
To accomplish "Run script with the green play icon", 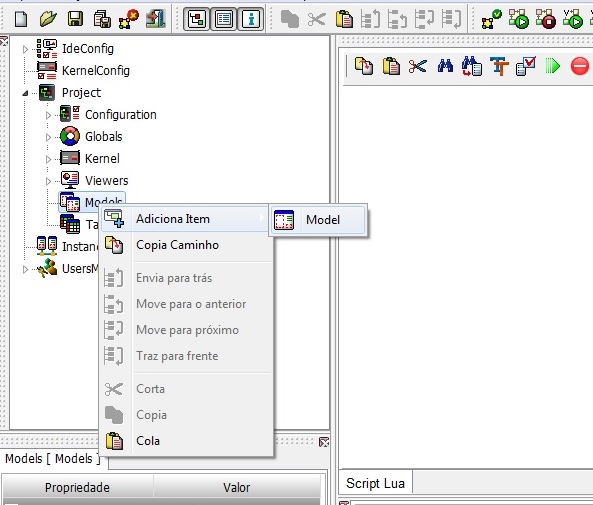I will 553,66.
